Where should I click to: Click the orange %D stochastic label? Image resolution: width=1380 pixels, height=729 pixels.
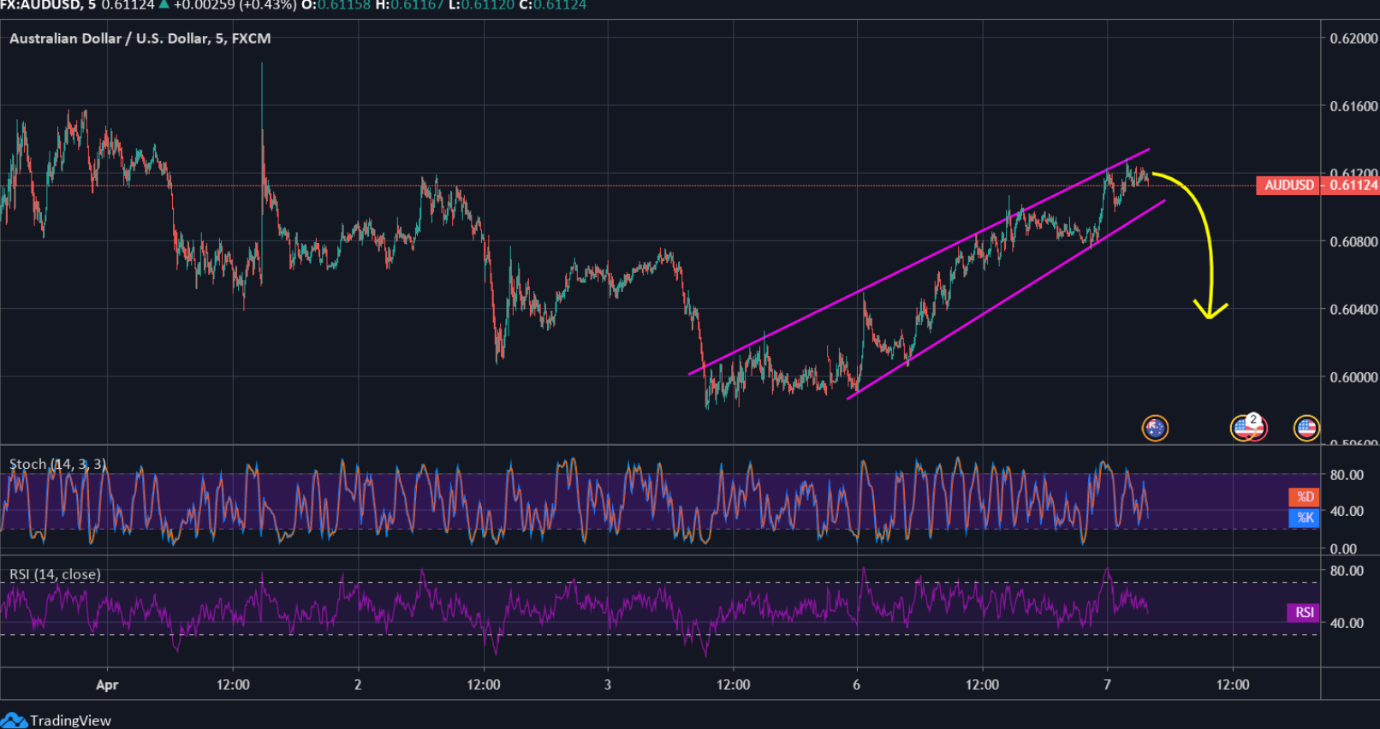pyautogui.click(x=1305, y=497)
